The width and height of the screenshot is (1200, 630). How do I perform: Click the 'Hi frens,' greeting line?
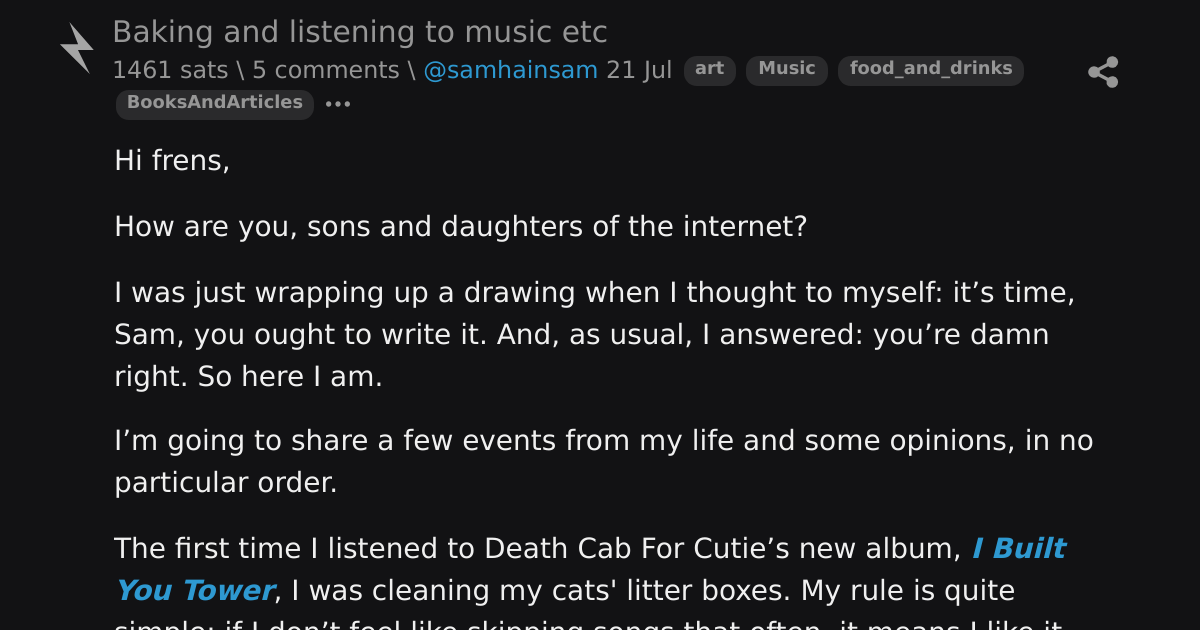172,160
